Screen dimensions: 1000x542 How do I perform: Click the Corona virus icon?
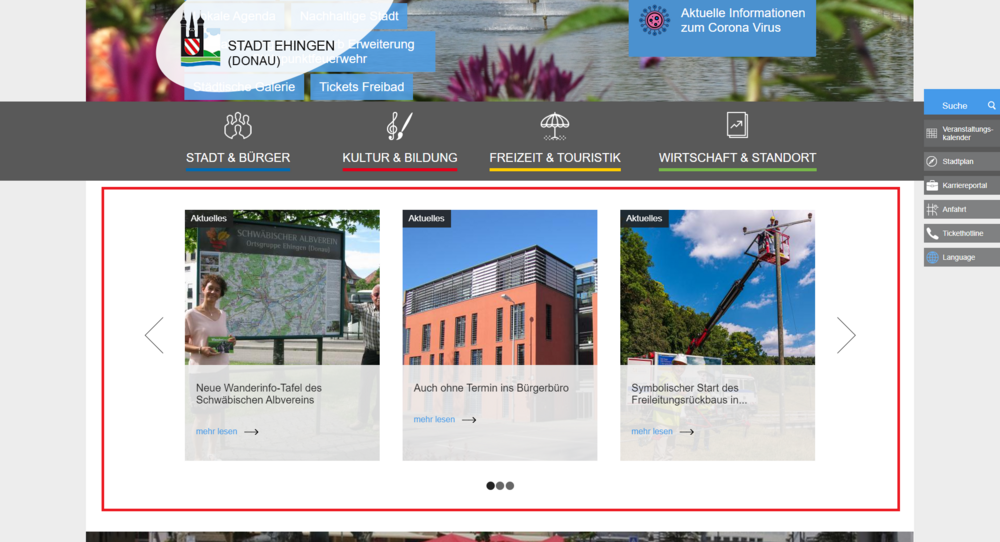pyautogui.click(x=654, y=20)
